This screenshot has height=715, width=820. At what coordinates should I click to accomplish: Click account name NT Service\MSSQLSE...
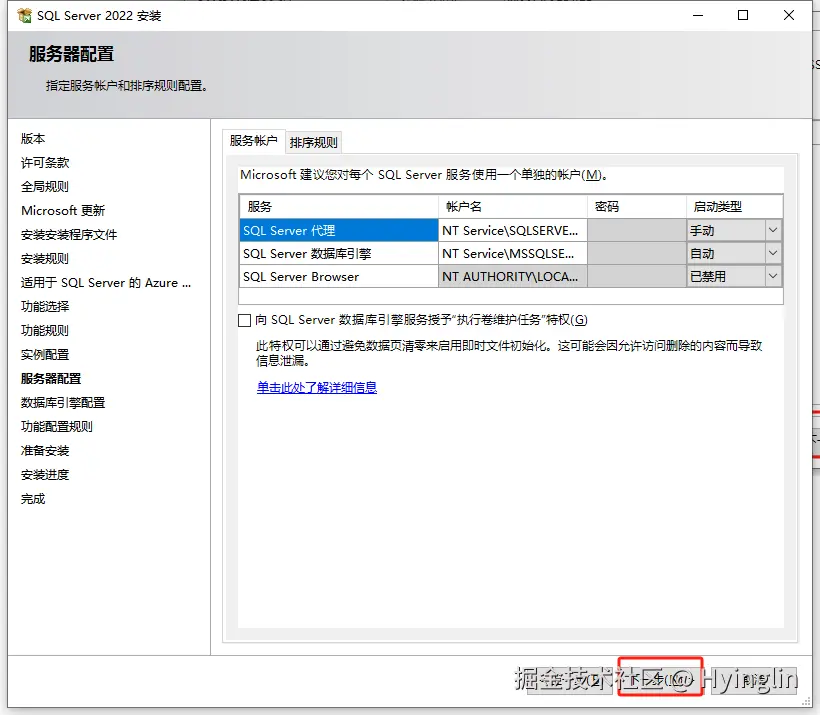(x=512, y=254)
